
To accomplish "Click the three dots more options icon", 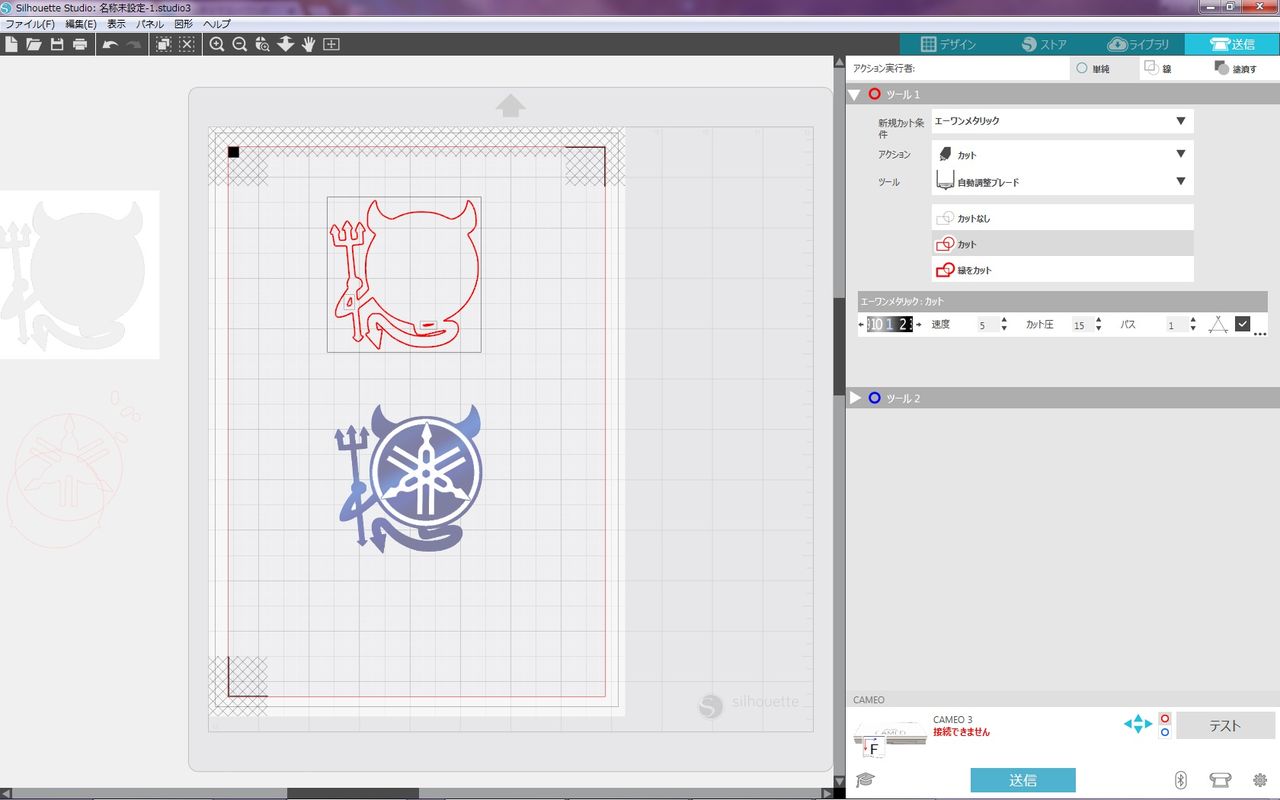I will [1260, 333].
